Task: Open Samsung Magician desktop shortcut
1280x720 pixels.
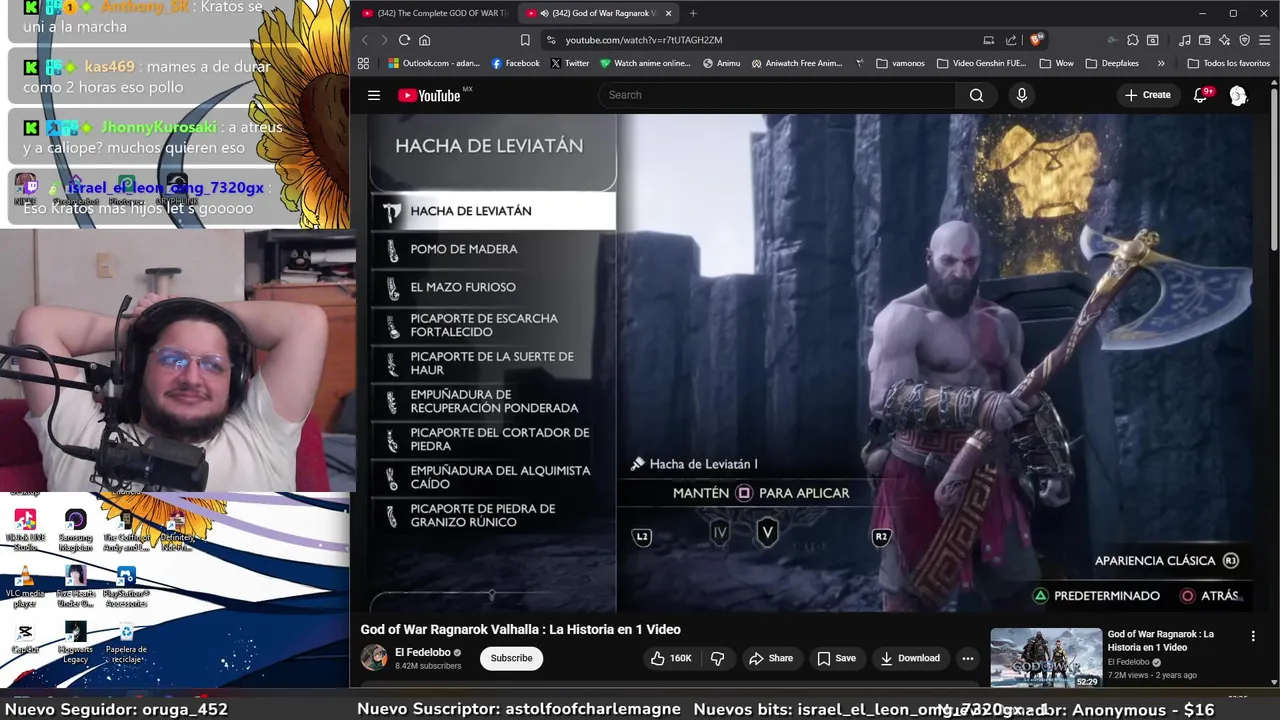Action: click(75, 531)
